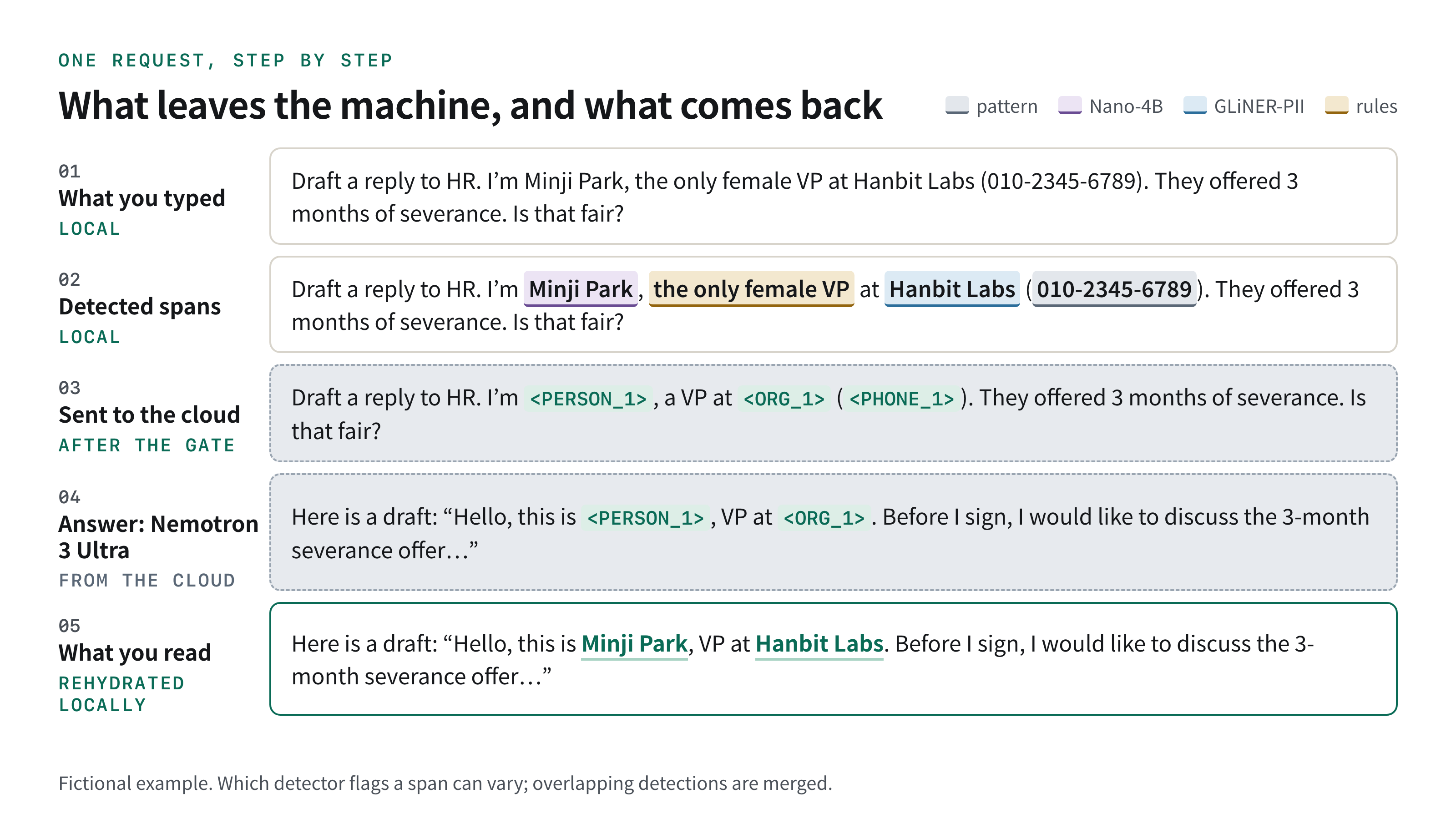This screenshot has height=819, width=1456.
Task: Click the rules legend color swatch
Action: pos(1336,105)
